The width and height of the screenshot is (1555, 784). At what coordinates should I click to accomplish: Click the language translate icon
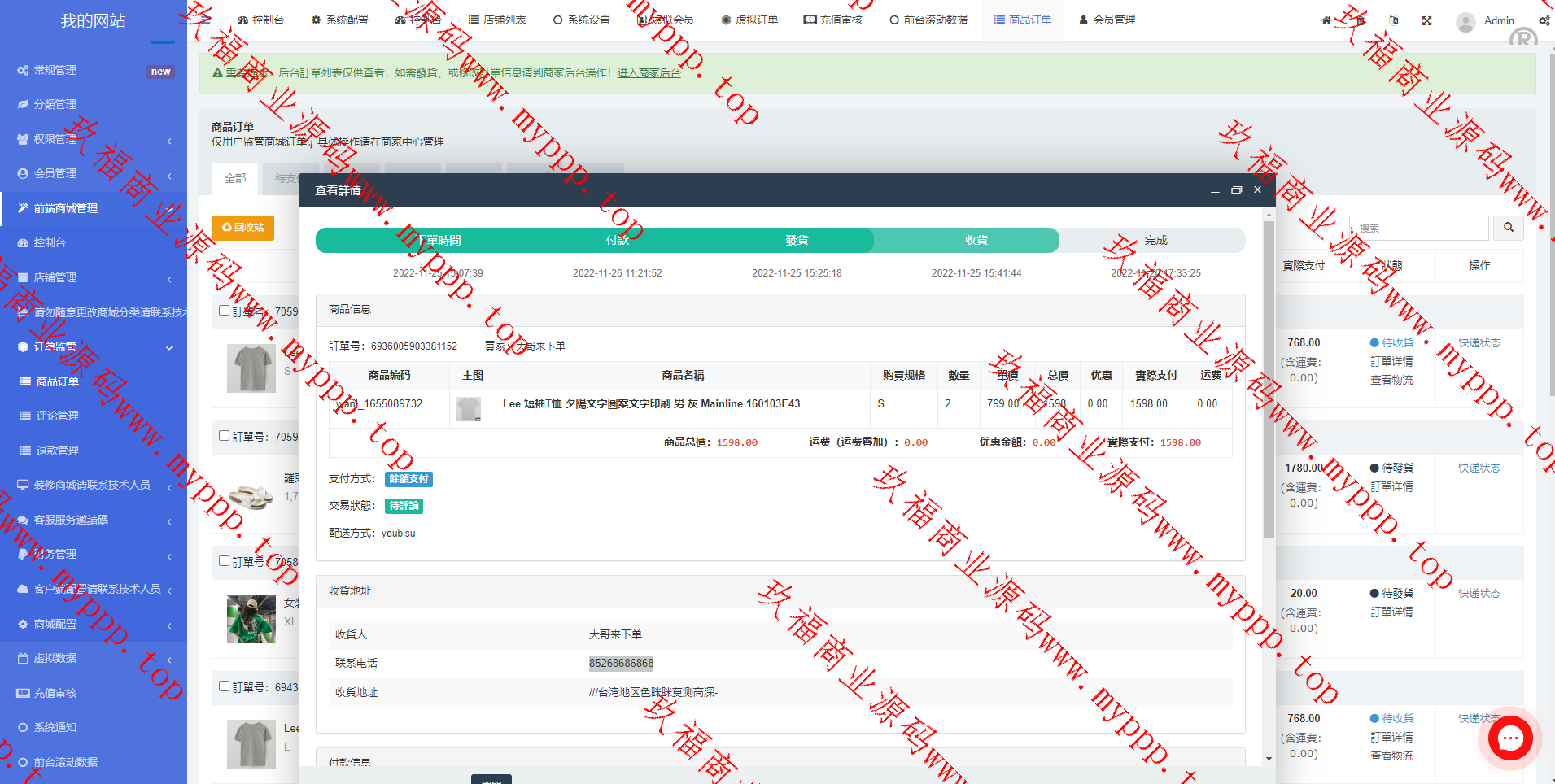tap(1393, 20)
